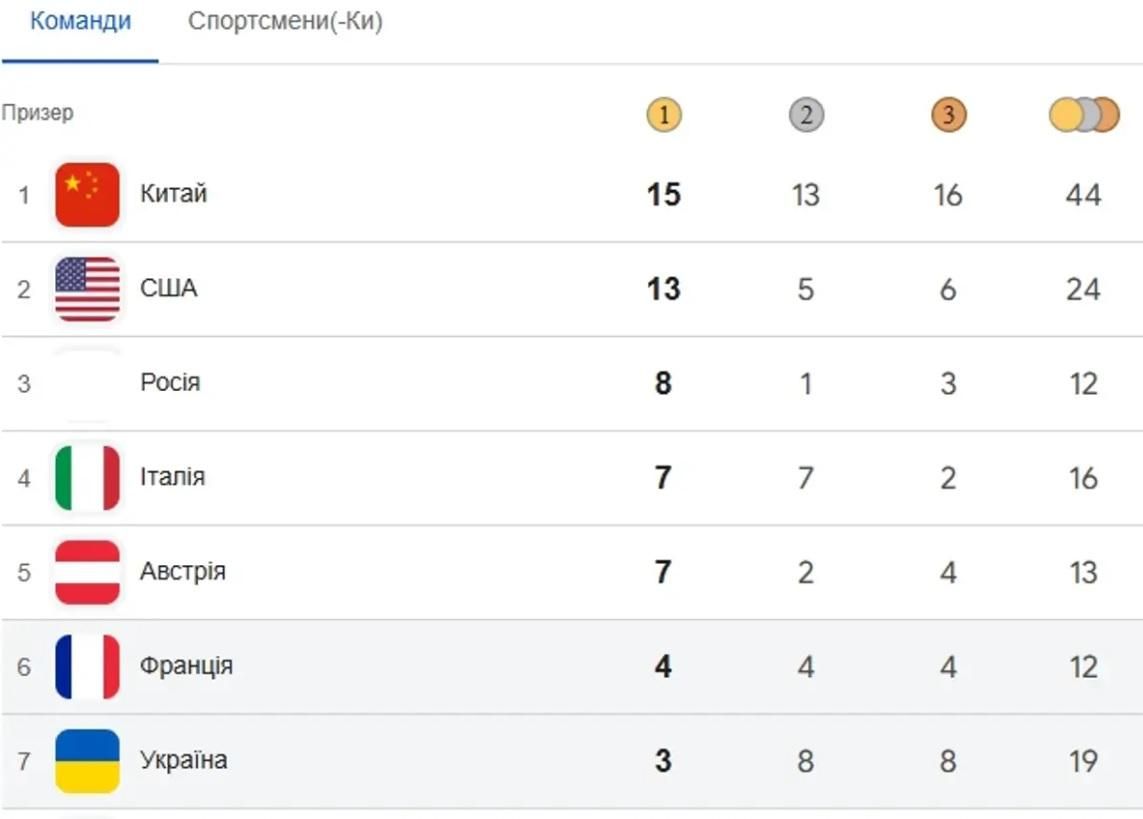Click the China flag icon
Viewport: 1143px width, 819px height.
tap(87, 194)
